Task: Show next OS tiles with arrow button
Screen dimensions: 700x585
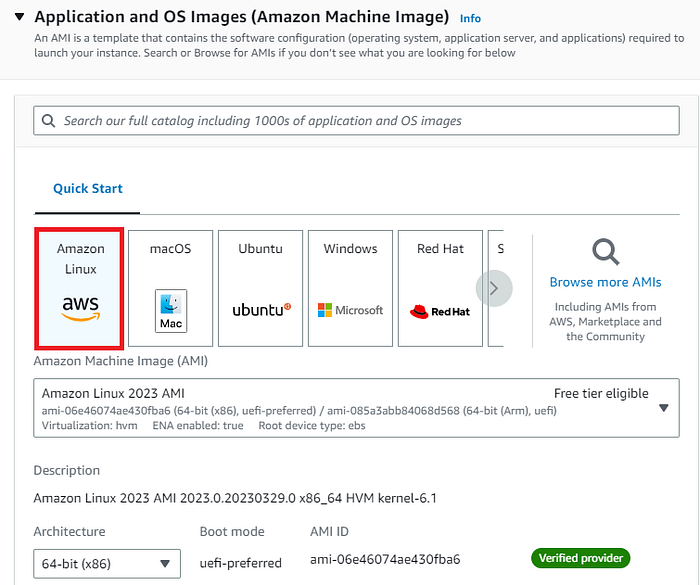Action: coord(494,288)
